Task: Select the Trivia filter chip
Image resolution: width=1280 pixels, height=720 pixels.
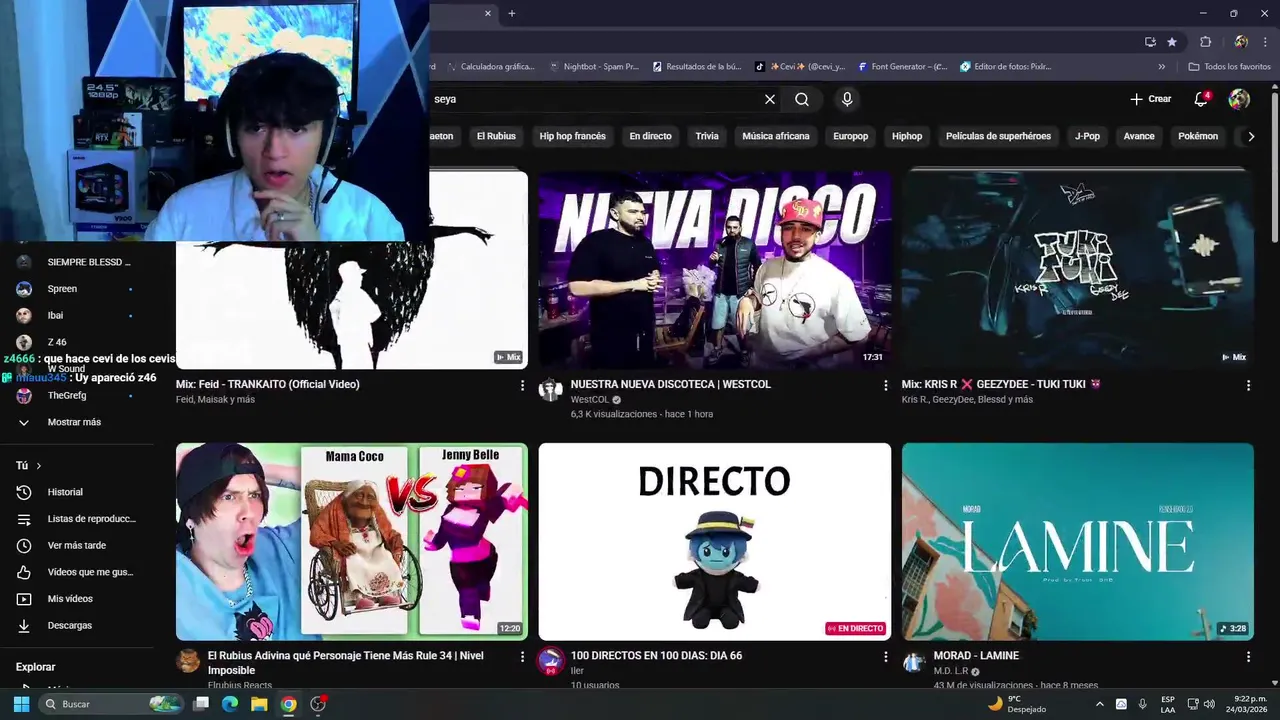Action: pos(707,136)
